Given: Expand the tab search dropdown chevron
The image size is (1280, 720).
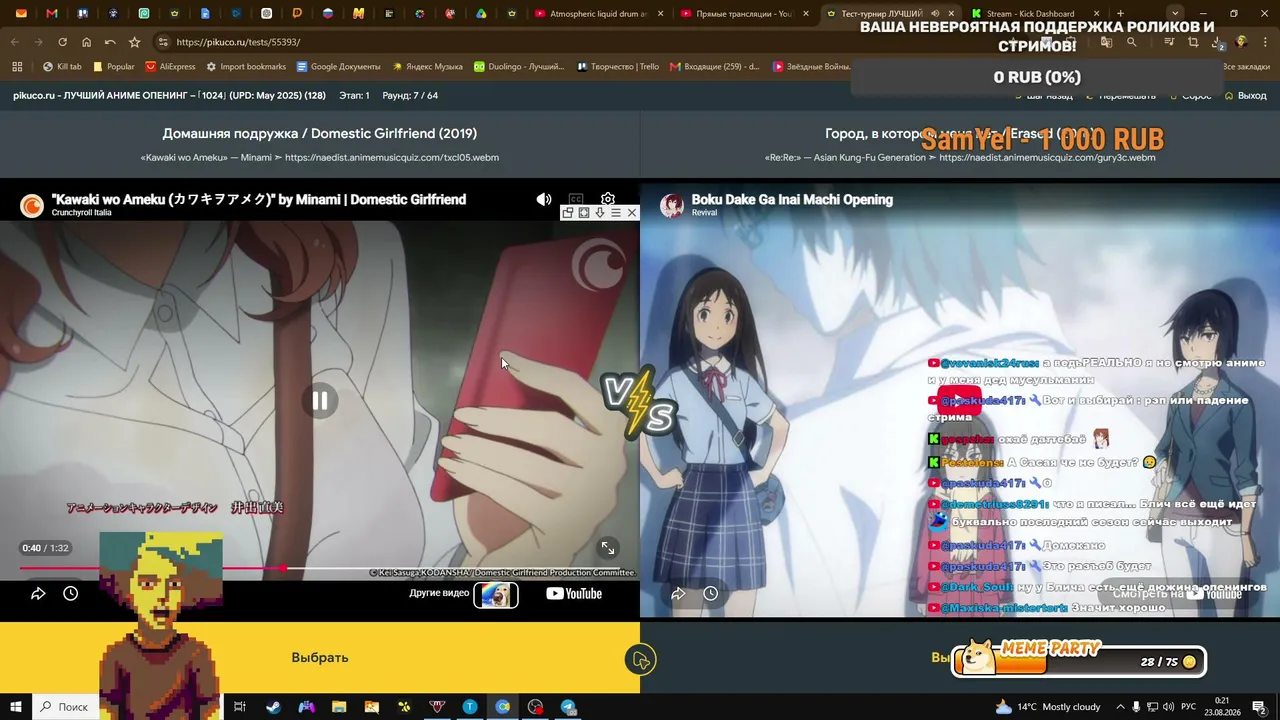Looking at the screenshot, I should coord(1176,14).
